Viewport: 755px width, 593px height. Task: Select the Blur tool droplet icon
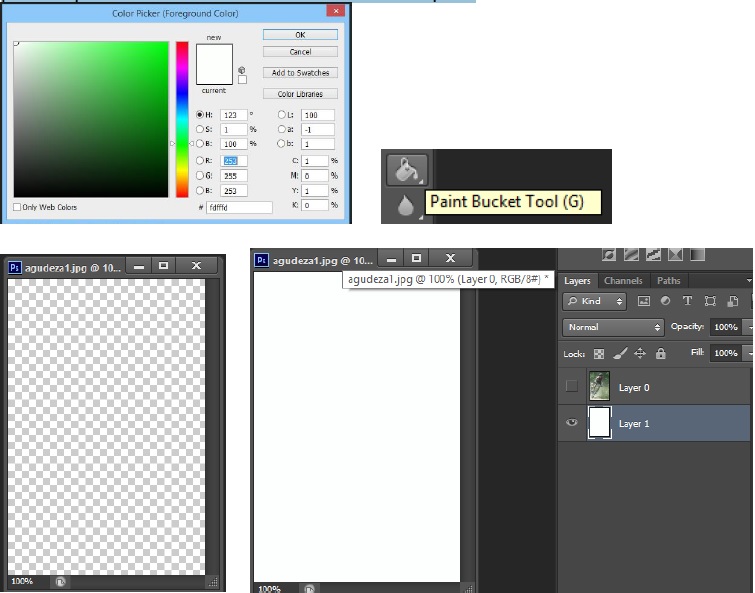pyautogui.click(x=407, y=205)
